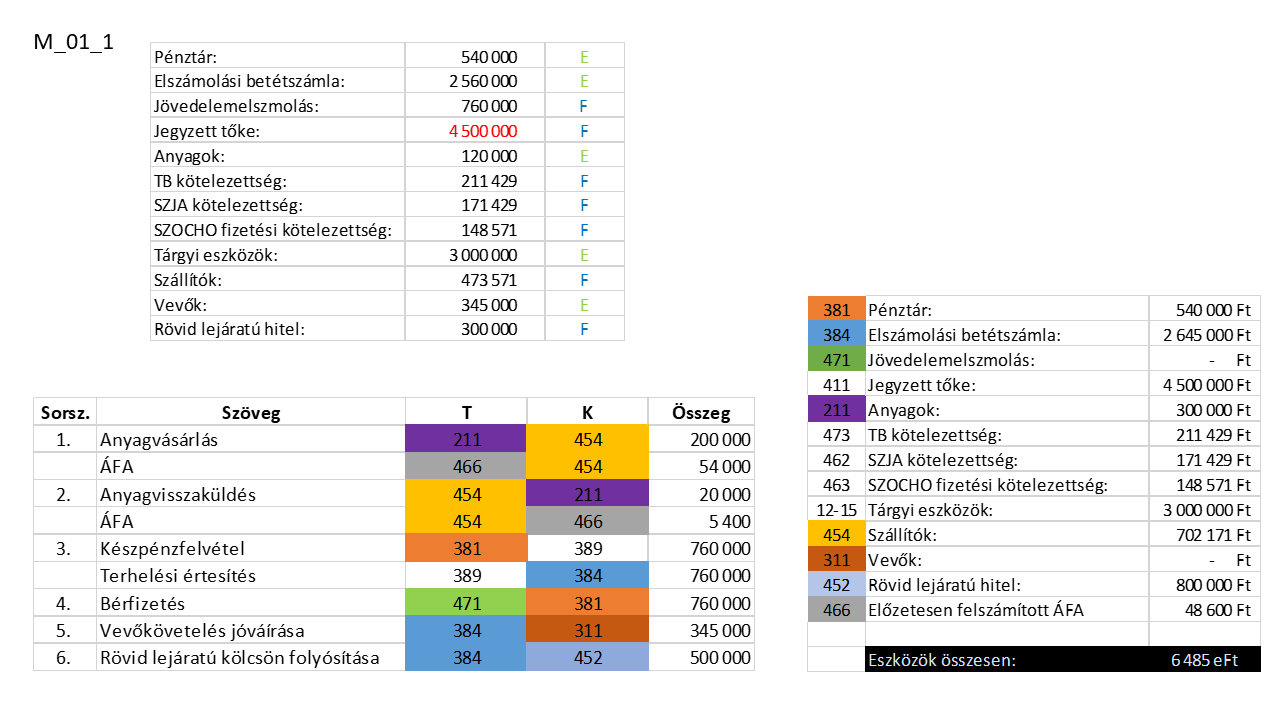
Task: Select blue 384 code beside Elszámolási betétszámla balance
Action: click(x=836, y=335)
